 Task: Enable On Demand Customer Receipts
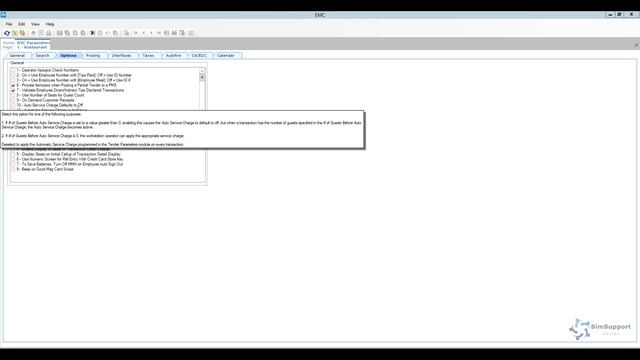coord(13,100)
